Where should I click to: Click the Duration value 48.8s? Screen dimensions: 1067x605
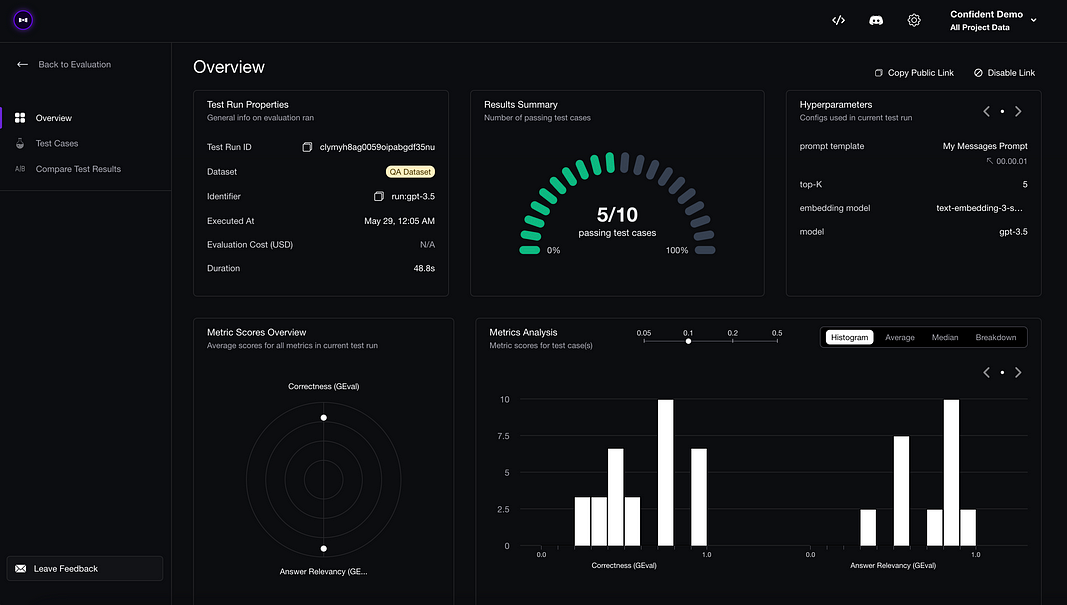point(424,269)
